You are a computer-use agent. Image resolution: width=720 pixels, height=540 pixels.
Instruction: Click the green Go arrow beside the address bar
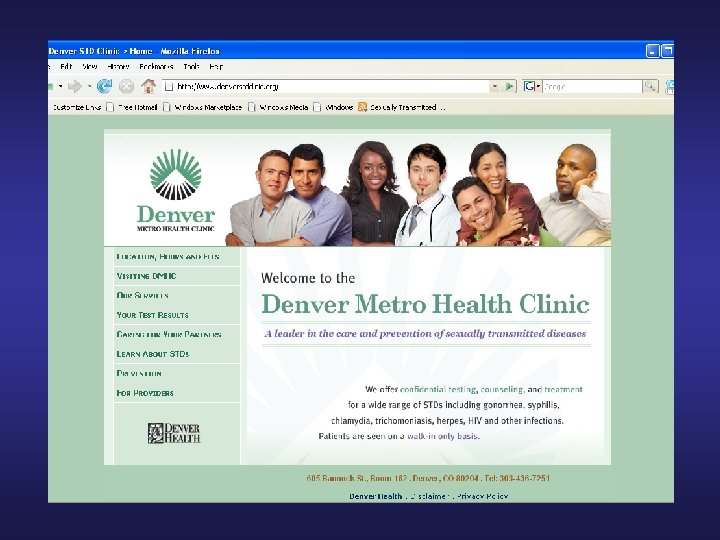click(x=509, y=86)
